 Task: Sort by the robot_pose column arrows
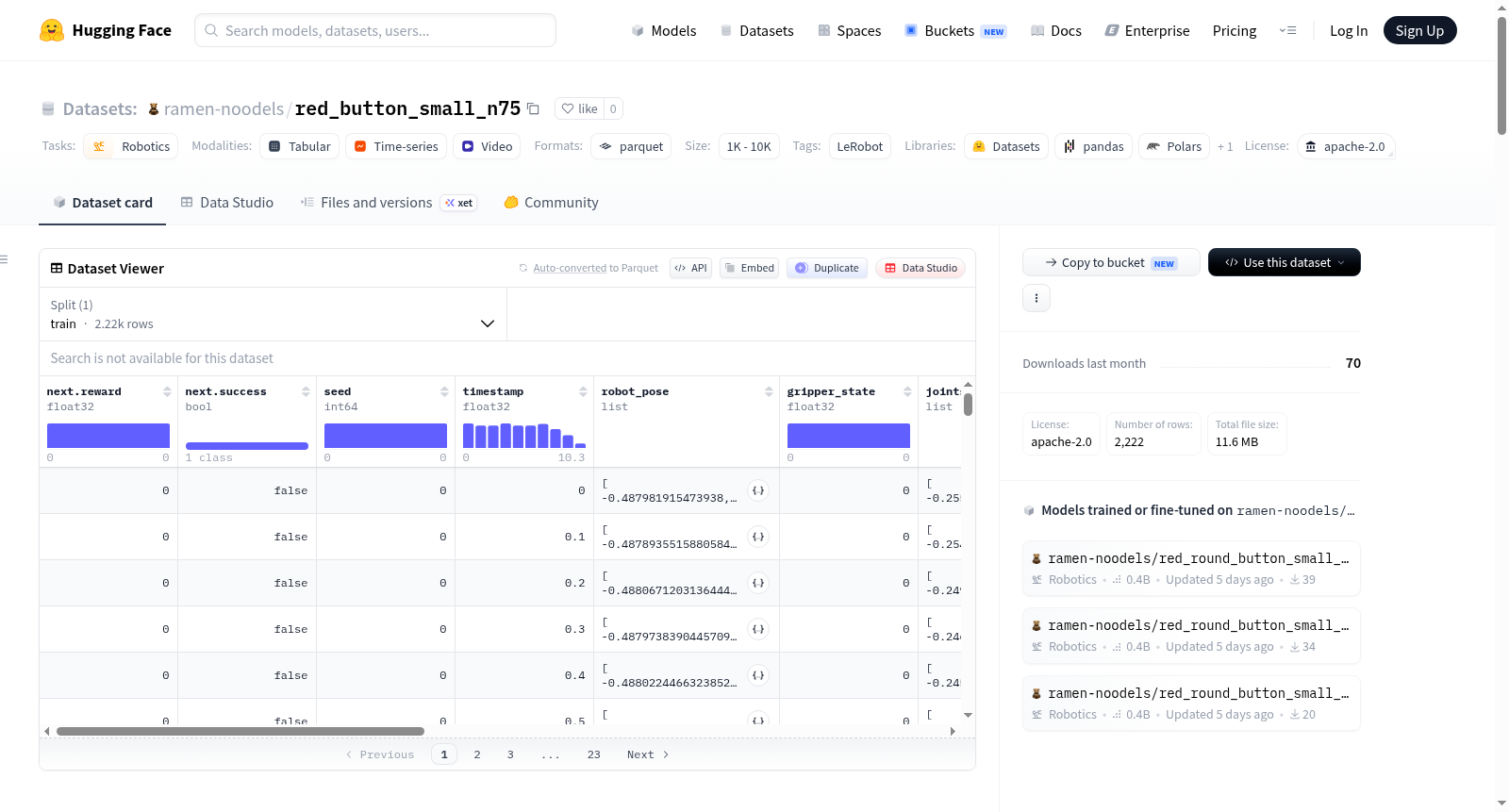(769, 391)
